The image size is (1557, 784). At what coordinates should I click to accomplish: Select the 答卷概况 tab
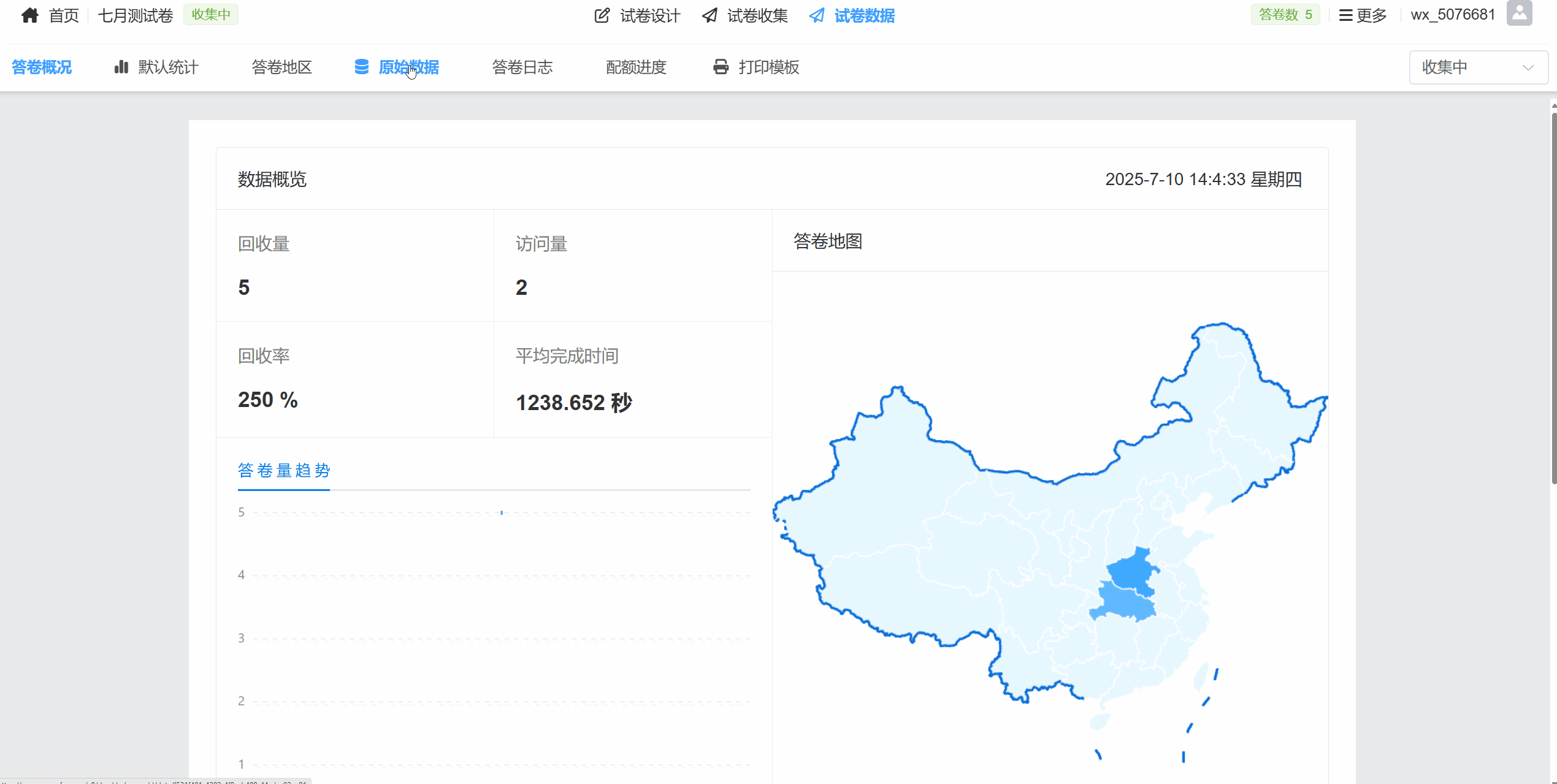click(42, 67)
